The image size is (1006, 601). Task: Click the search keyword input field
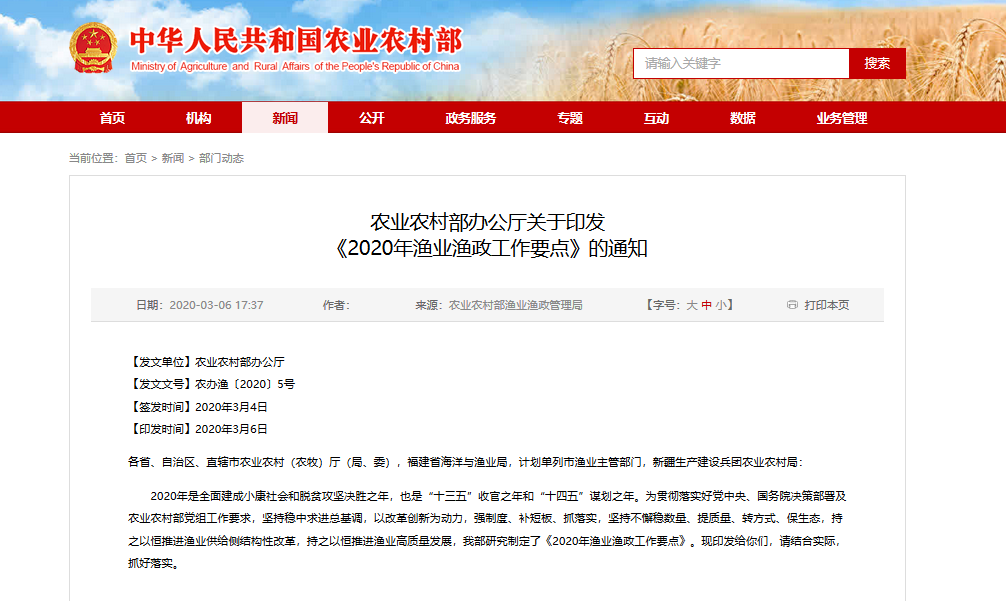point(741,63)
